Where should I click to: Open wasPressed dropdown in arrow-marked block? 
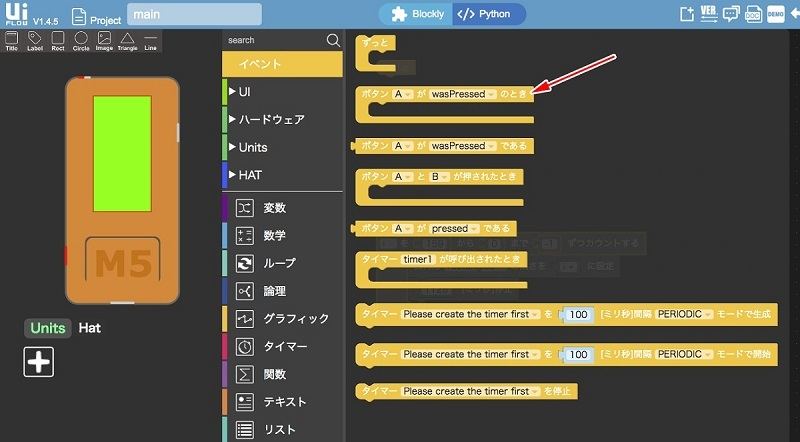click(x=463, y=94)
